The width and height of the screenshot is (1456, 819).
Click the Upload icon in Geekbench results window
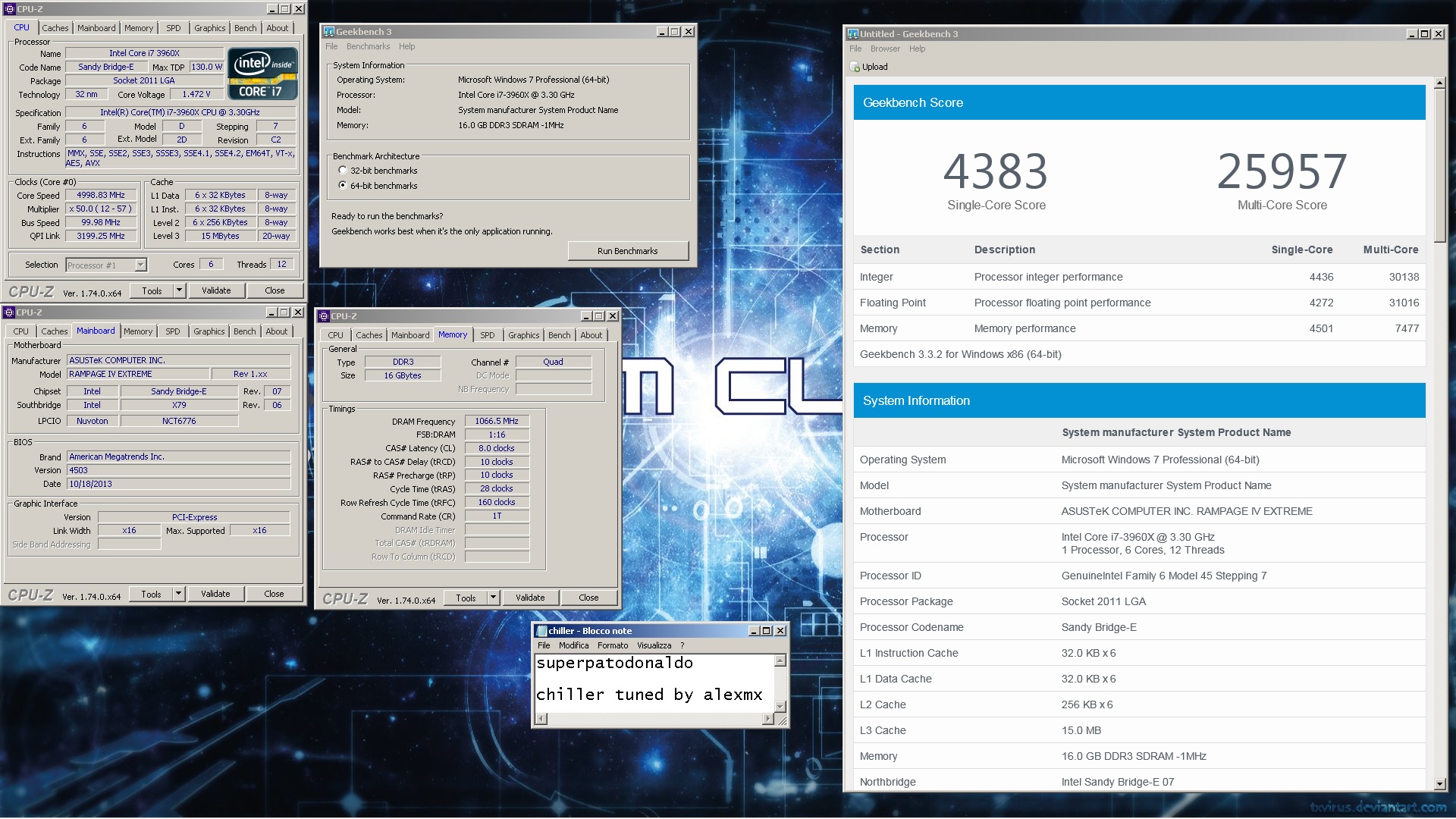click(x=855, y=67)
